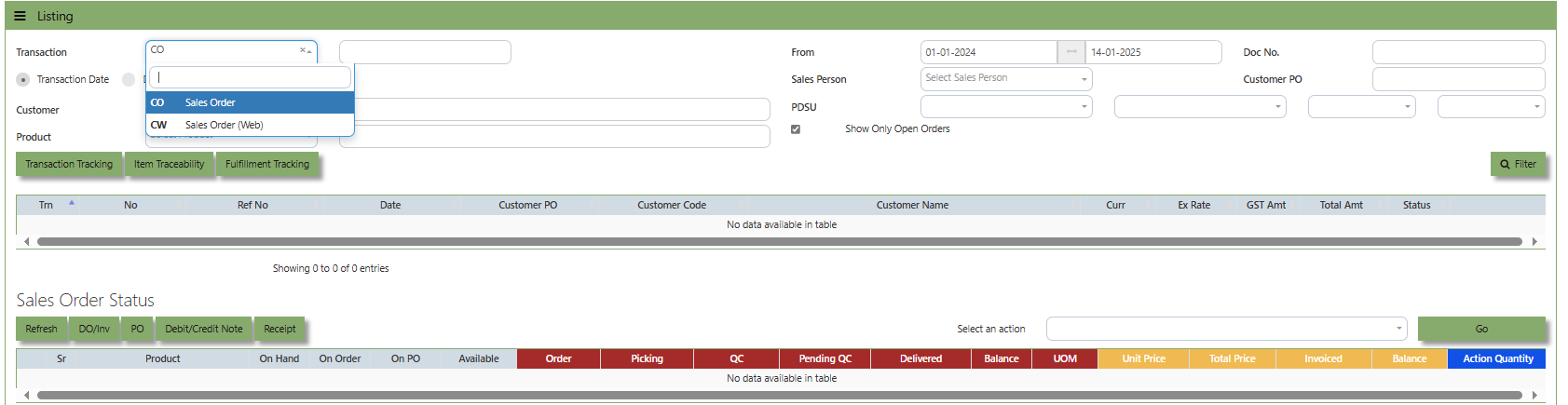Screen dimensions: 1568x405
Task: Click the transaction table's horizontal scrollbar
Action: tap(779, 241)
